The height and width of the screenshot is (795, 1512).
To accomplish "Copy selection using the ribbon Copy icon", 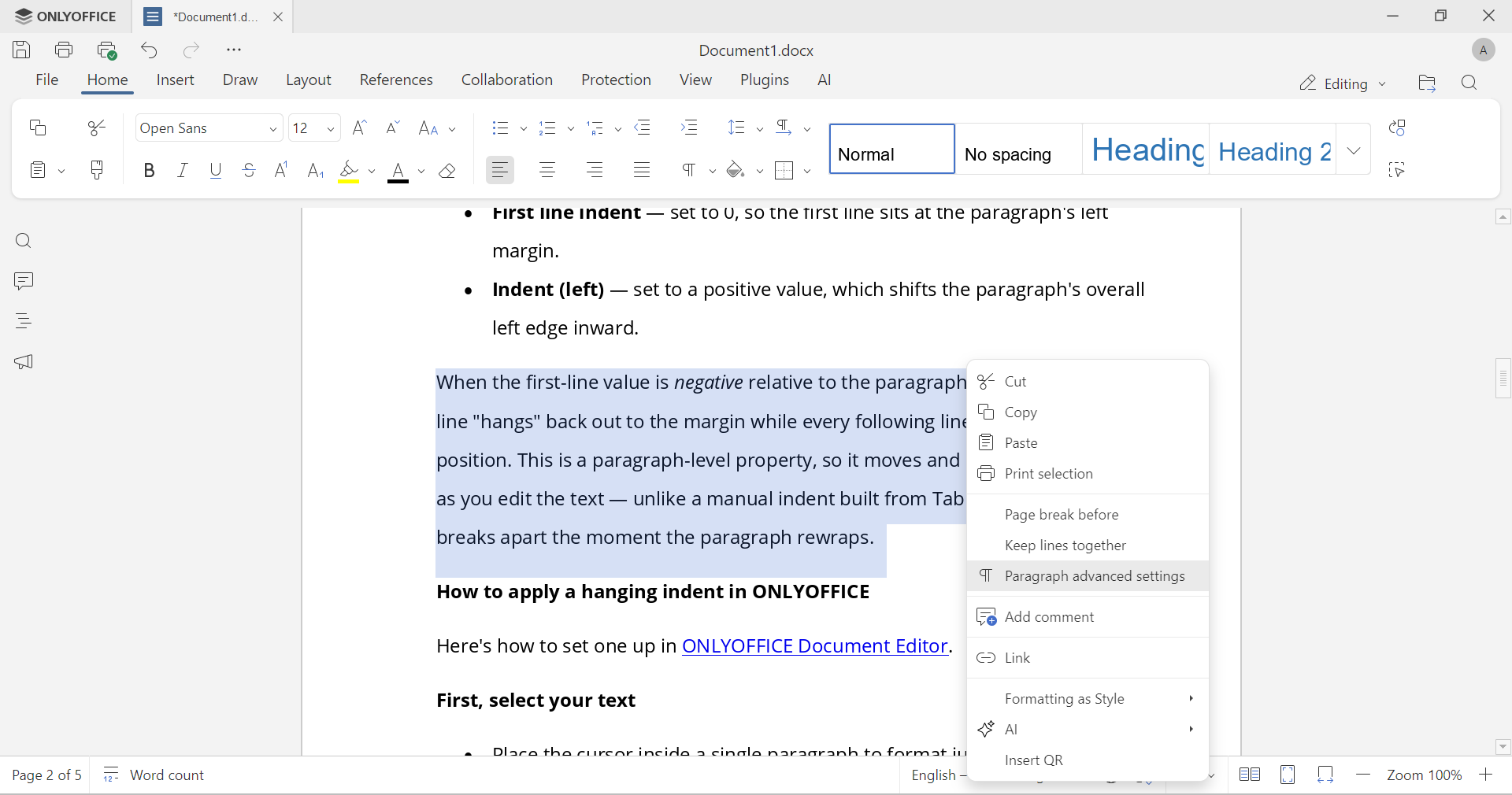I will [x=38, y=128].
